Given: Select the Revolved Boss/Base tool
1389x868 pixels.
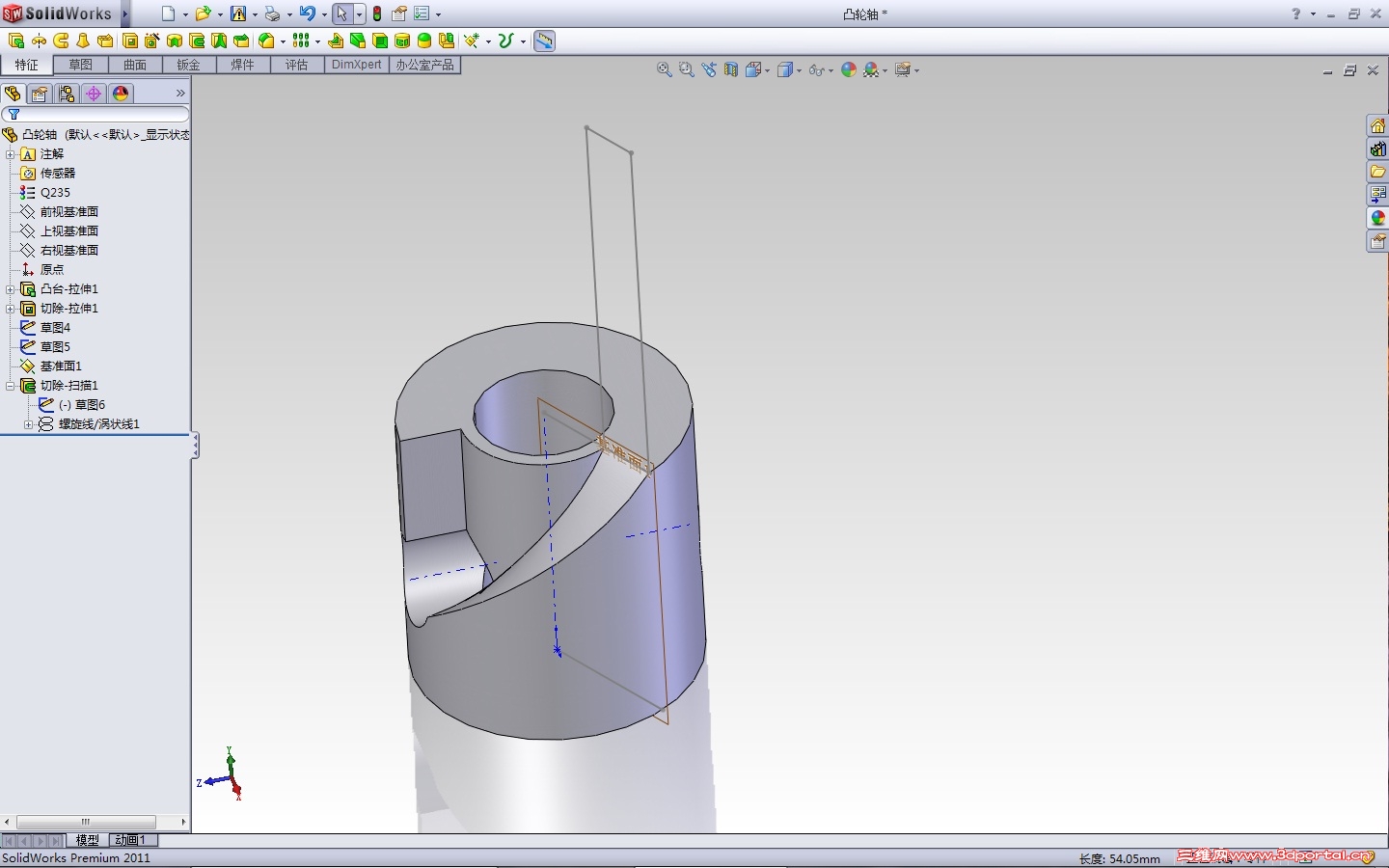Looking at the screenshot, I should point(39,41).
